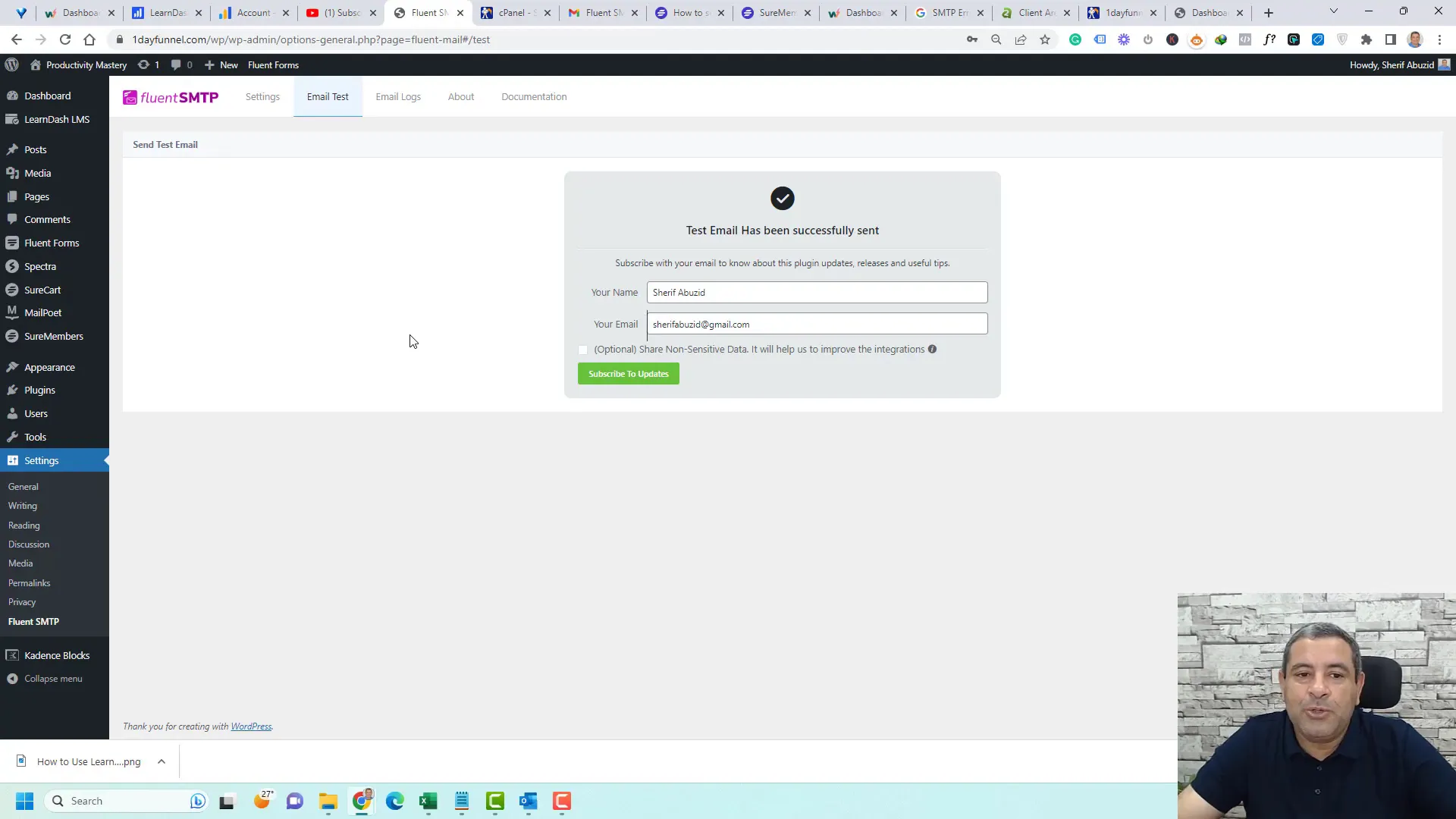Click the Send Test Email button
Image resolution: width=1456 pixels, height=819 pixels.
point(165,144)
